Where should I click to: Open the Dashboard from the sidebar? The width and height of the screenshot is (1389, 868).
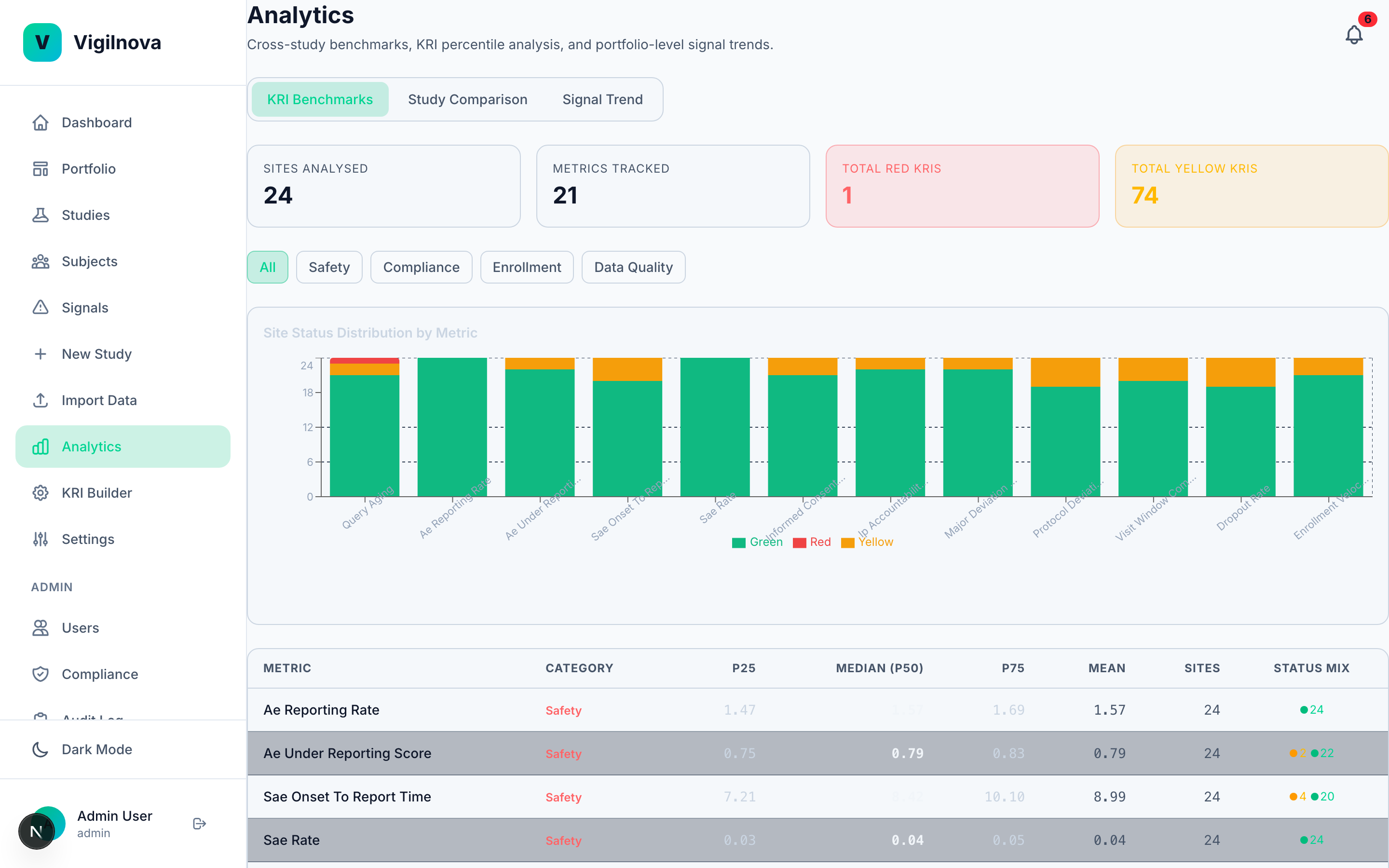95,122
